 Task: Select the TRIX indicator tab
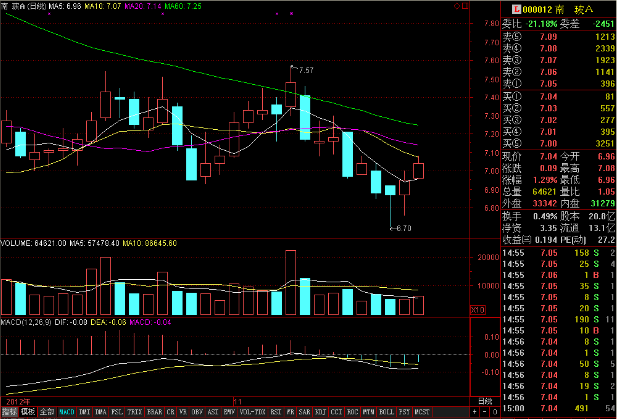point(135,412)
